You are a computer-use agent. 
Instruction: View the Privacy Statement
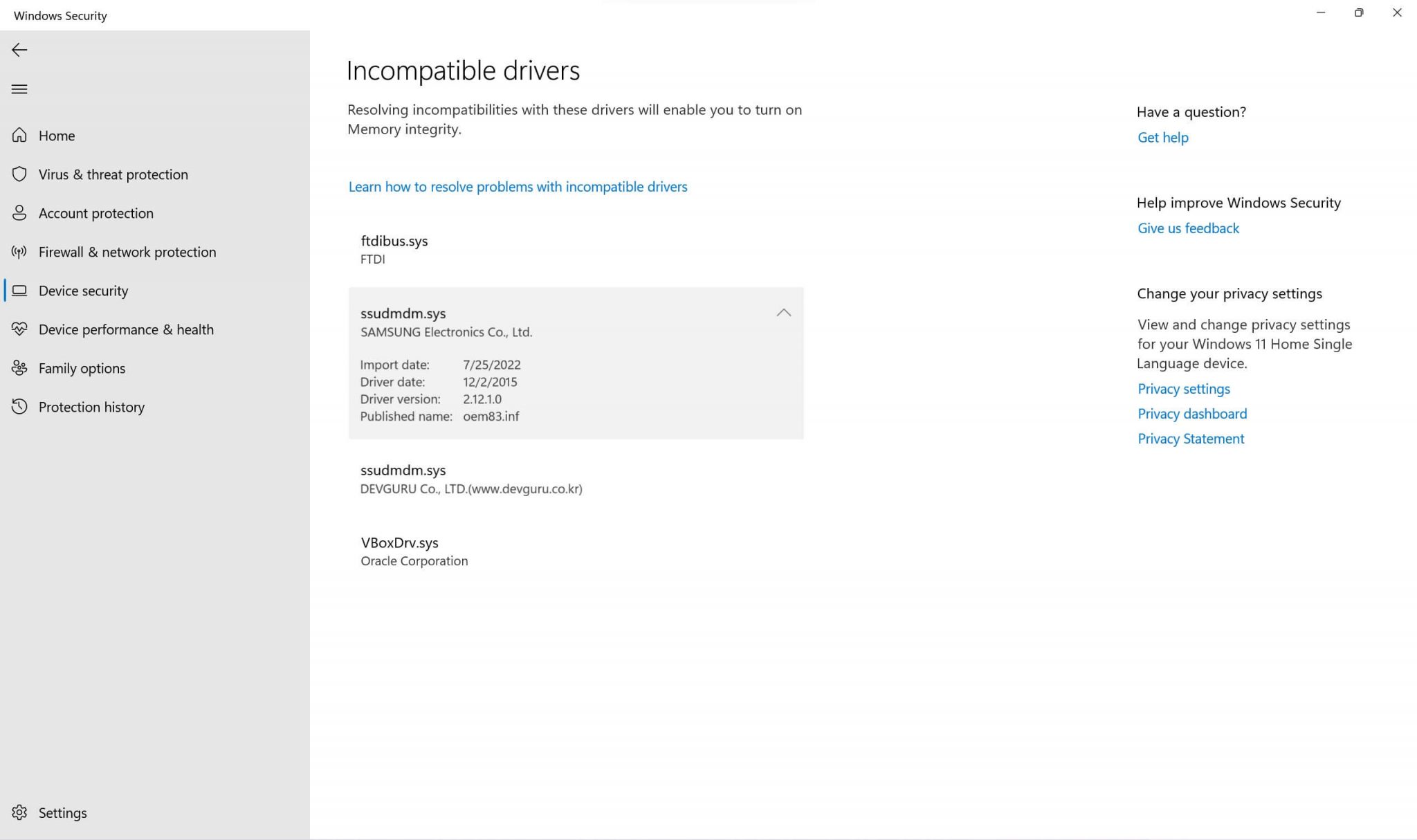pyautogui.click(x=1190, y=438)
